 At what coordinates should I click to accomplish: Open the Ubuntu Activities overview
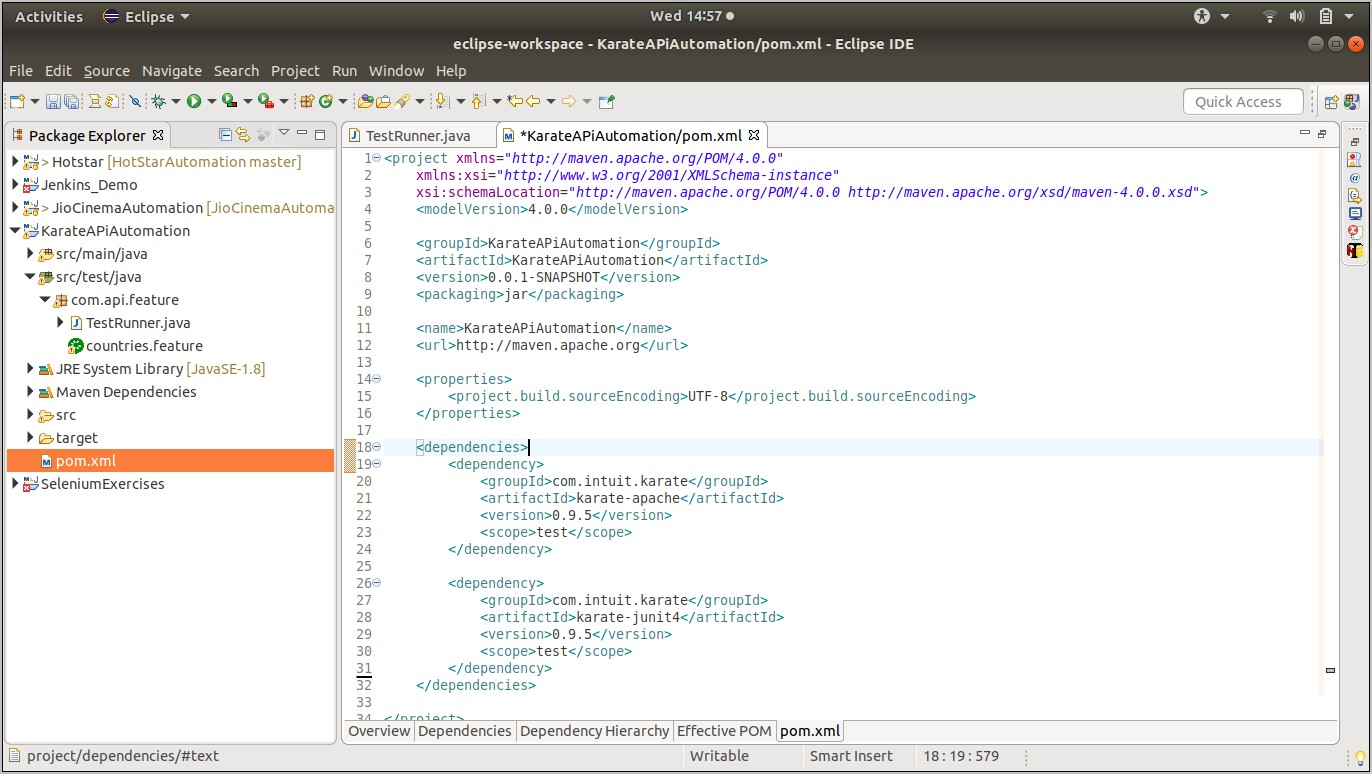tap(49, 16)
